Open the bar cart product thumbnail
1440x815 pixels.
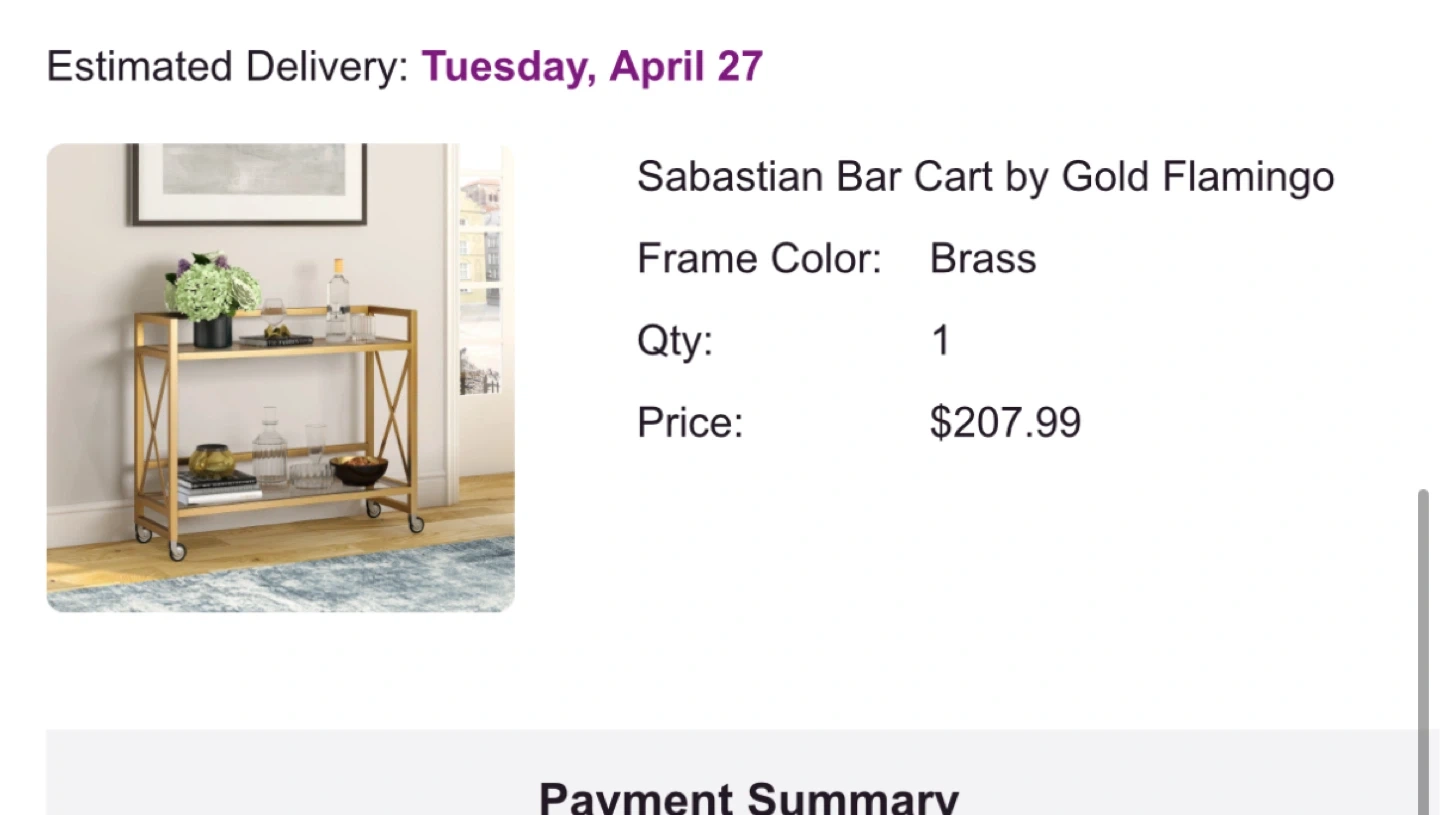[x=280, y=377]
